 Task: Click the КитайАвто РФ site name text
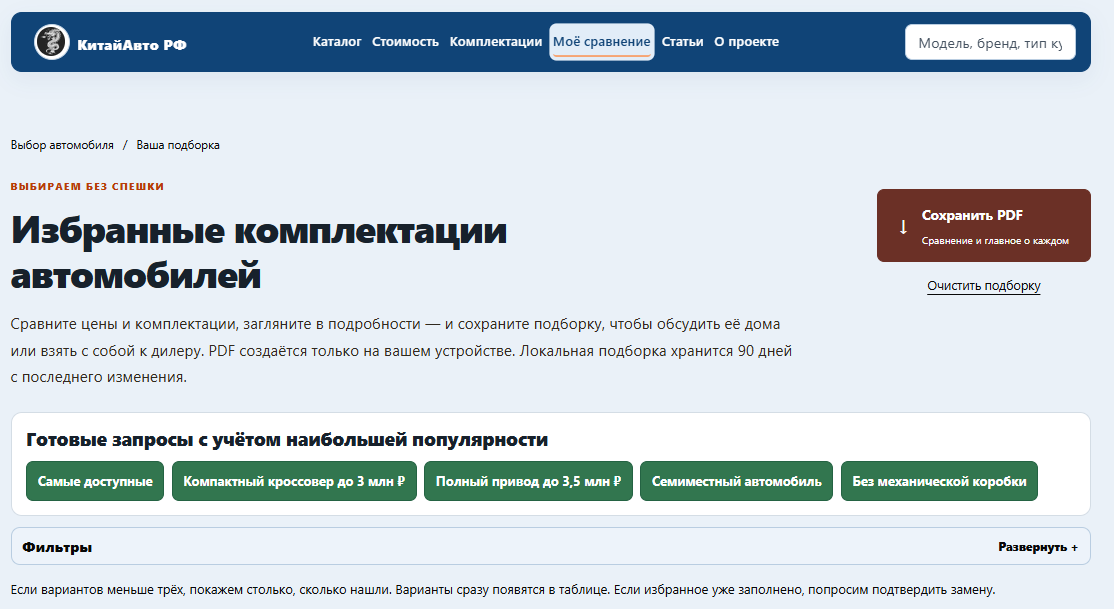(132, 45)
